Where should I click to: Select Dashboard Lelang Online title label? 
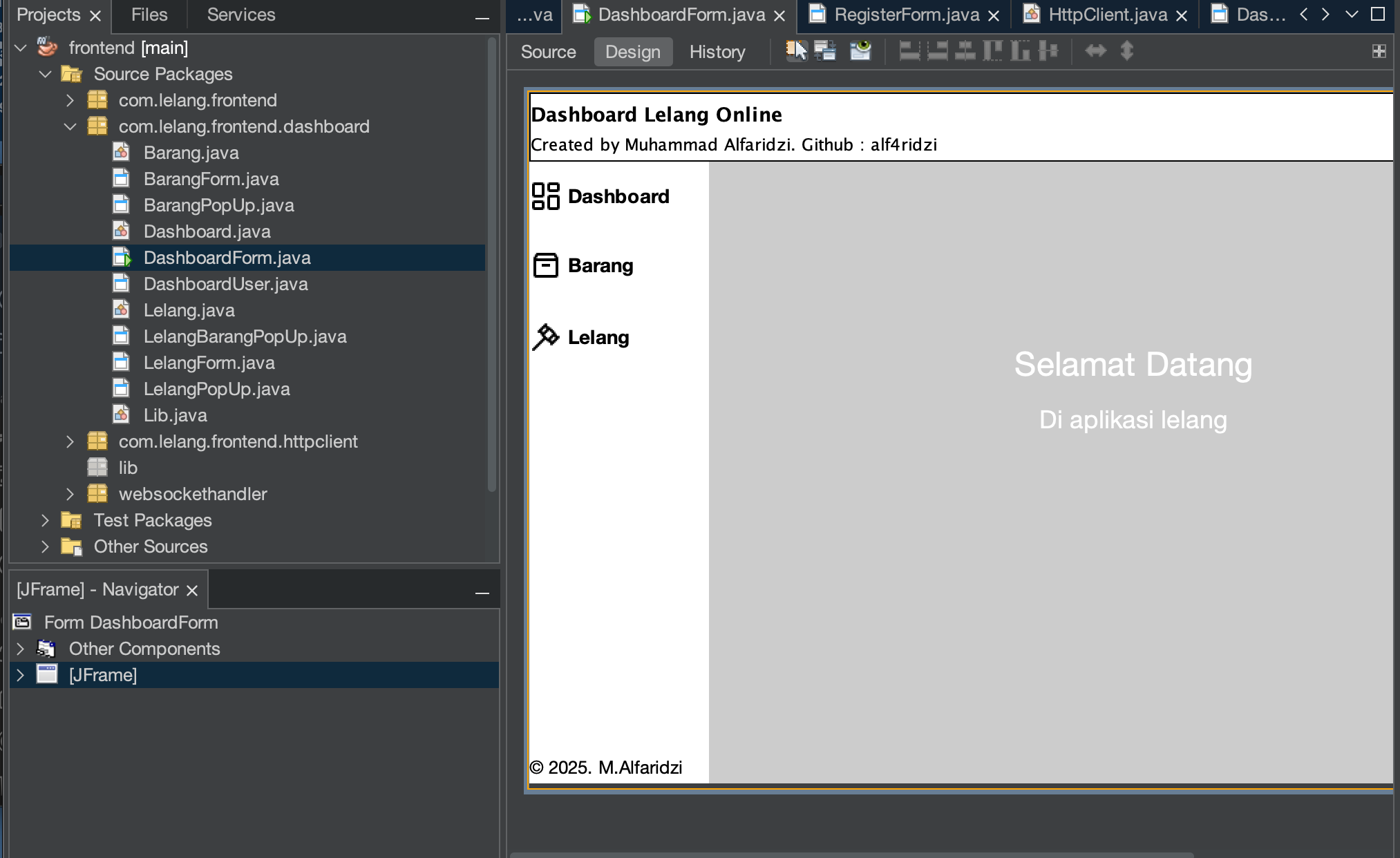point(656,115)
